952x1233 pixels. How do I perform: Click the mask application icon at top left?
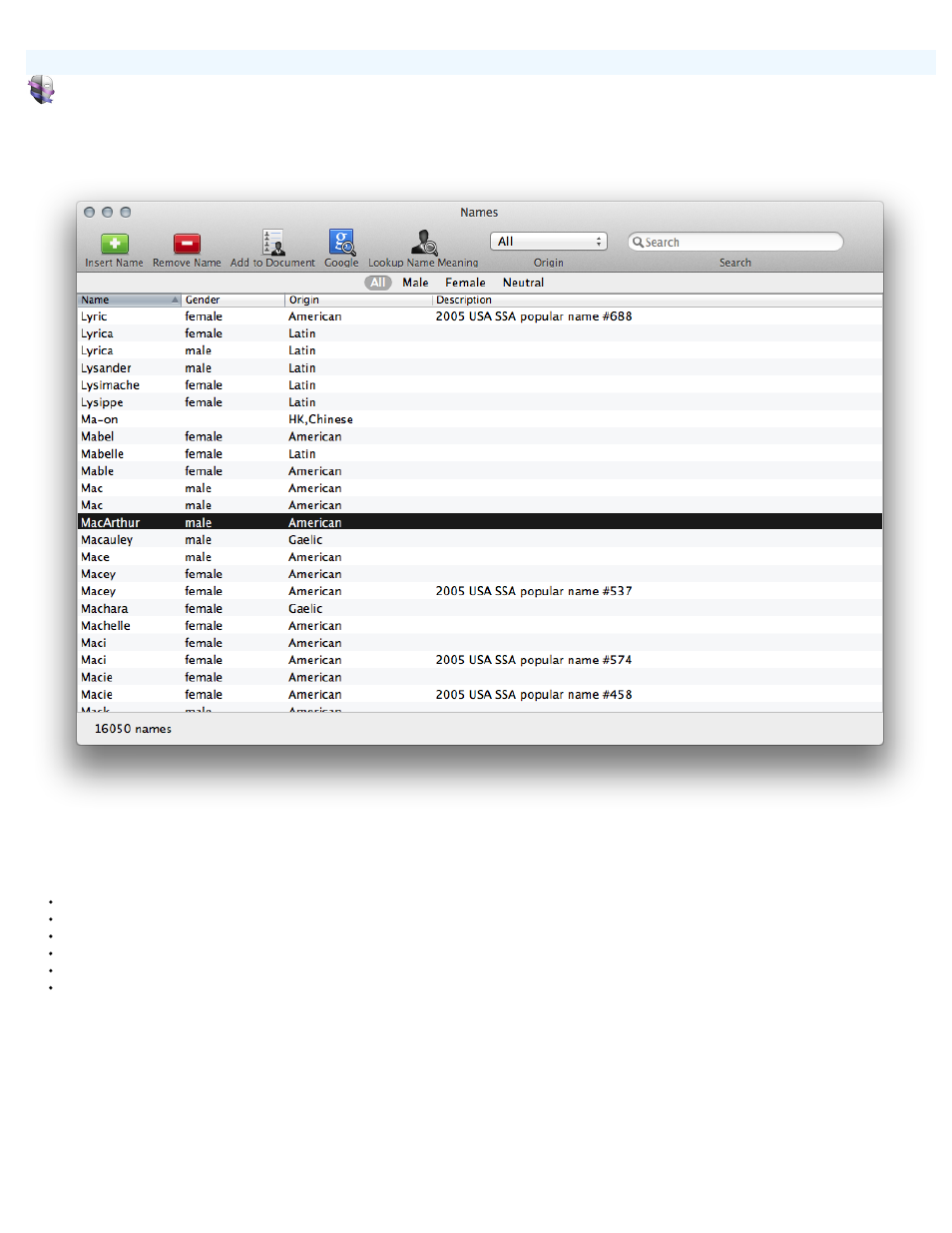[41, 90]
